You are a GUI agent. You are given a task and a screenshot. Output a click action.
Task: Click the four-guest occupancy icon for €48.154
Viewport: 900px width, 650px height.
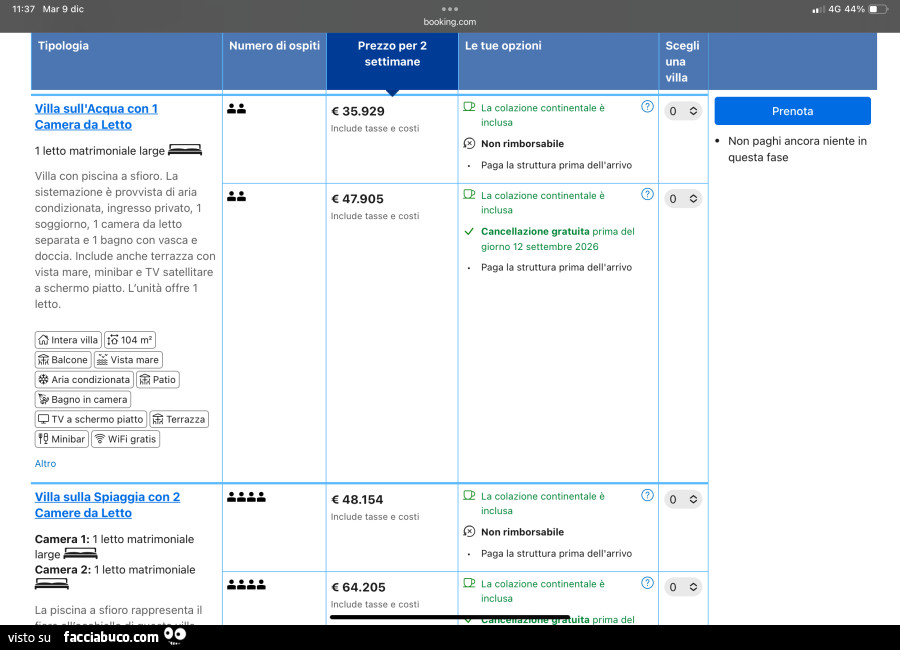tap(246, 497)
